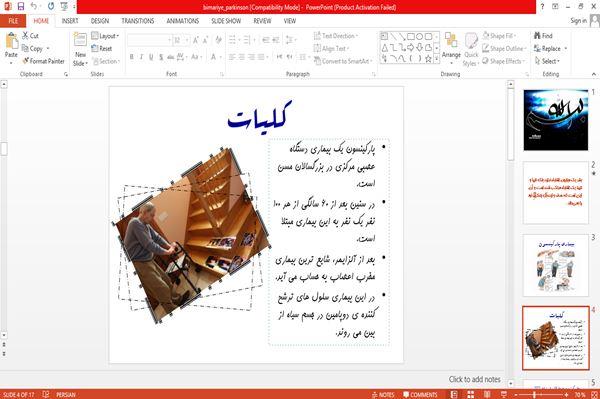Switch to the ANIMATIONS tab
Screen dimensions: 600x399
(183, 21)
